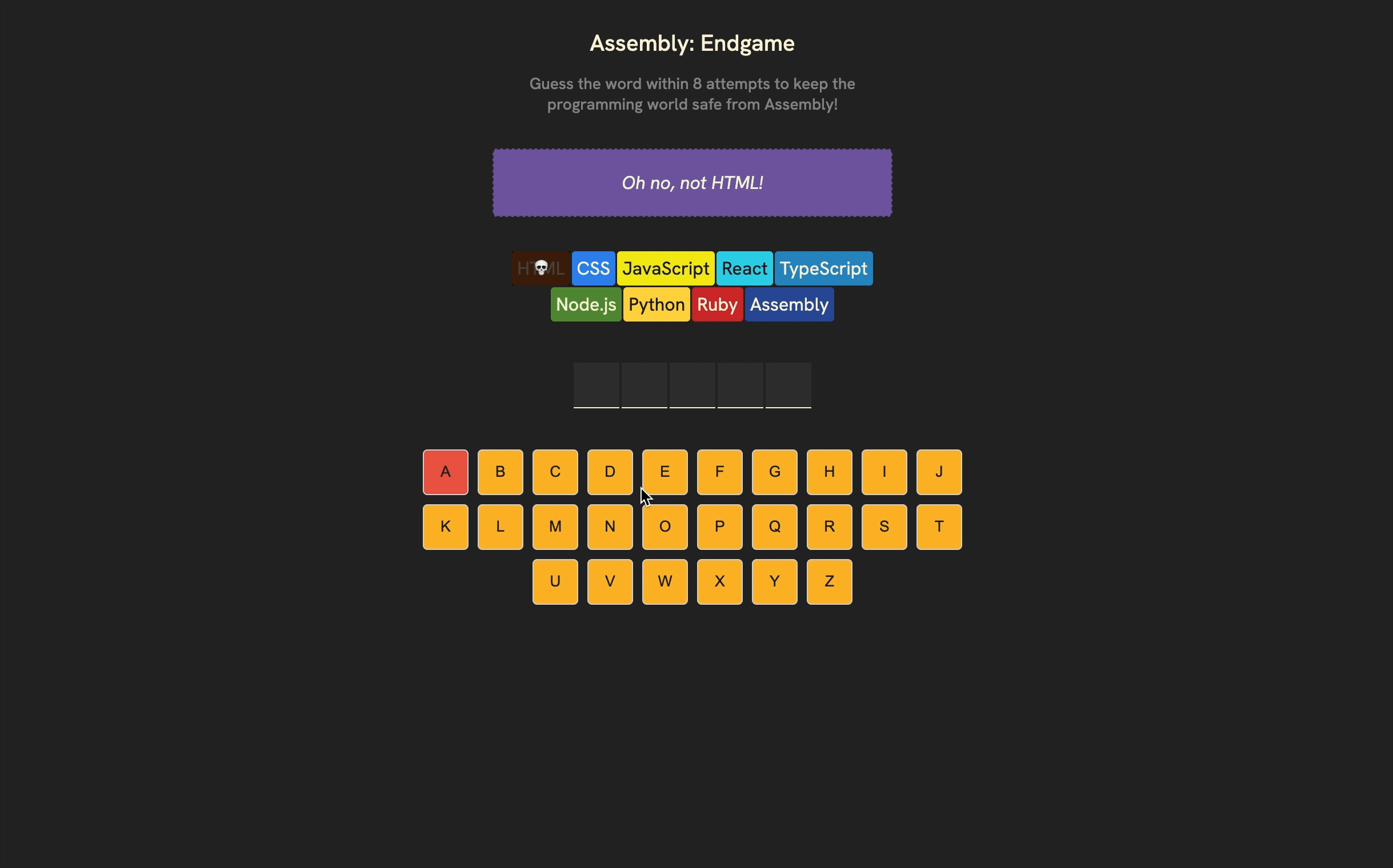Click the purple 'Oh no, not HTML!' banner
This screenshot has height=868, width=1393.
[691, 183]
